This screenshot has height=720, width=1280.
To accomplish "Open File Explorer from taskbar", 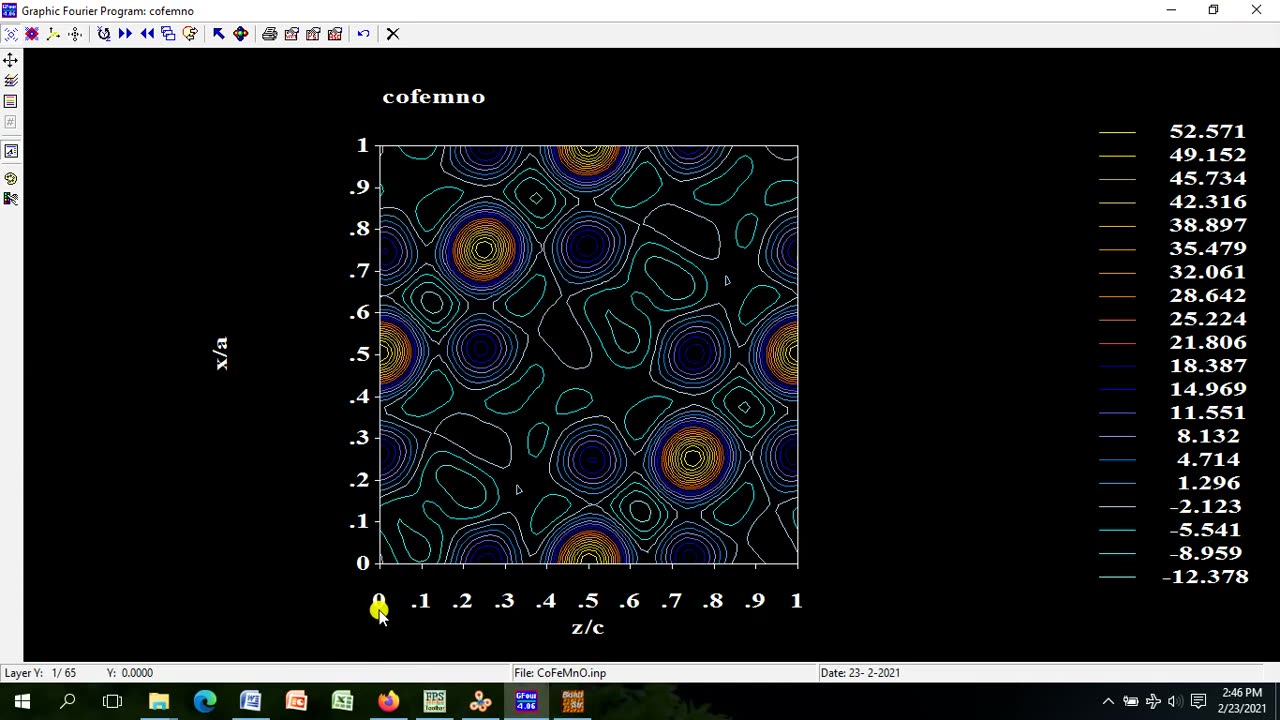I will 159,702.
